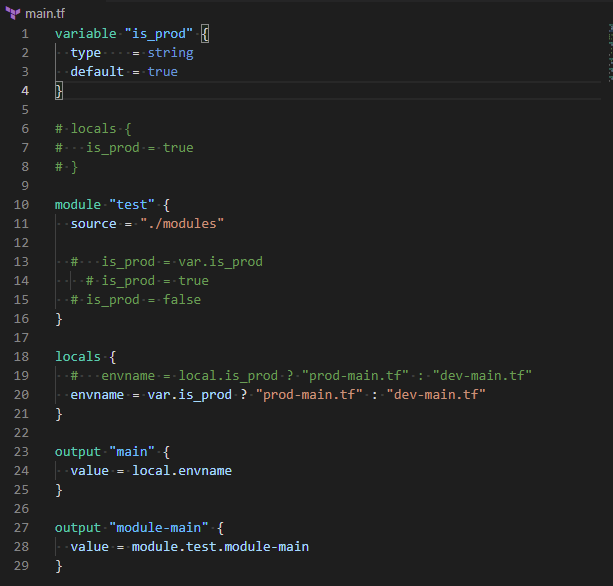613x586 pixels.
Task: Click 'local.envname' on line 24
Action: pos(182,471)
